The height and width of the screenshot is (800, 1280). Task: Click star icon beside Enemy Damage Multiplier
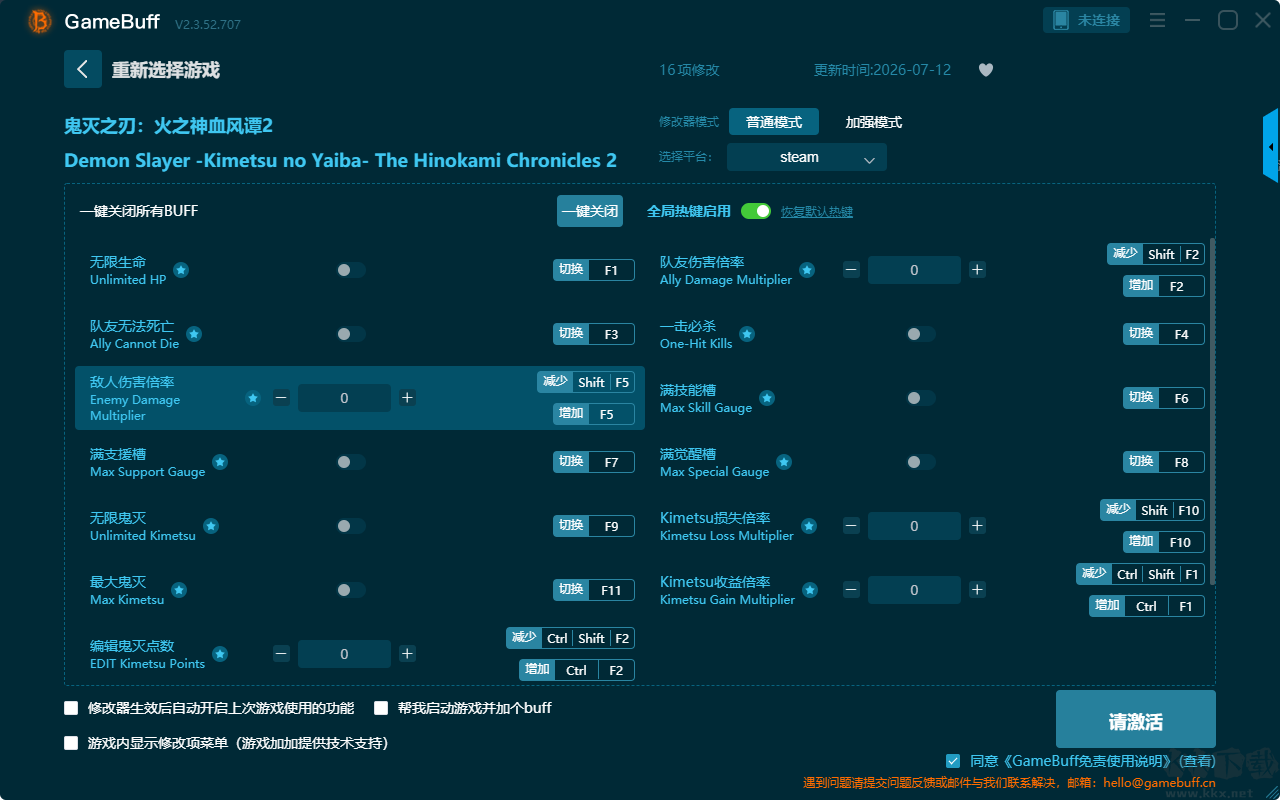click(x=253, y=398)
